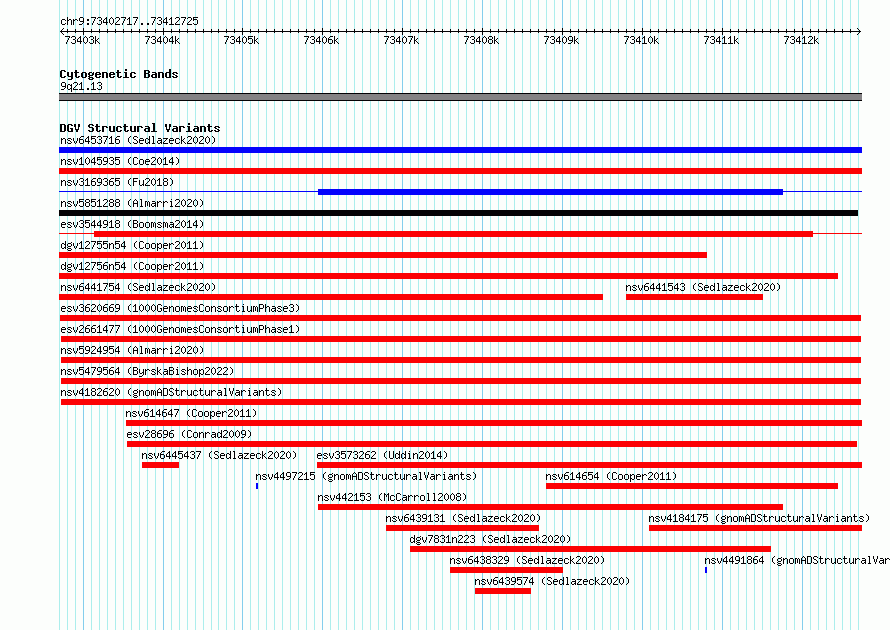Open nsv6441754 (Sedlazeck2020) label
The width and height of the screenshot is (890, 630).
[138, 287]
